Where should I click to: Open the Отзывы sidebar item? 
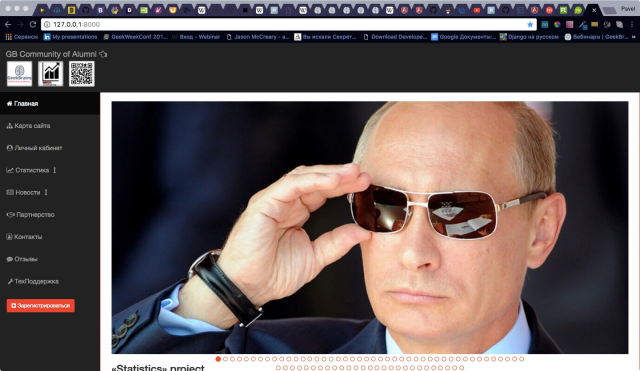pyautogui.click(x=49, y=259)
